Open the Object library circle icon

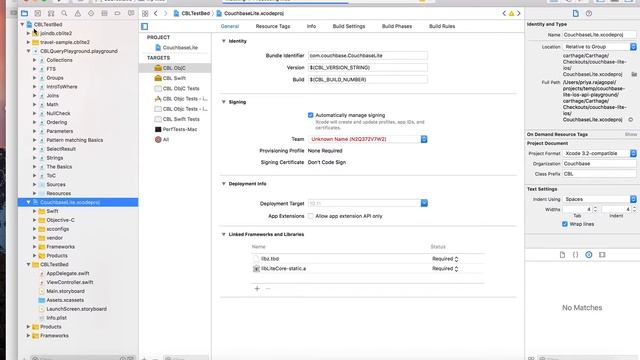589,255
